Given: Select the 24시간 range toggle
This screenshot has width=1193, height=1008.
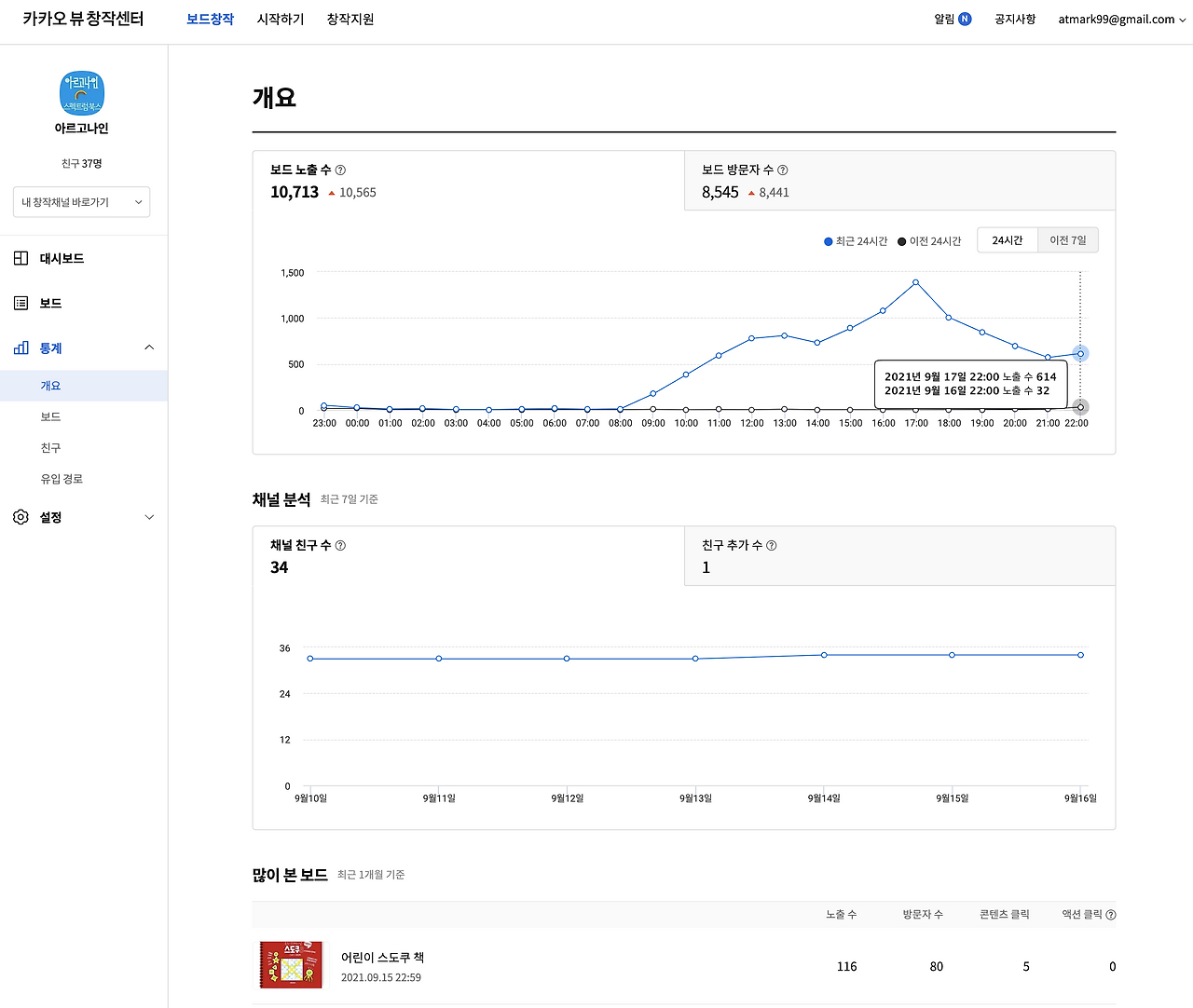Looking at the screenshot, I should point(1007,240).
